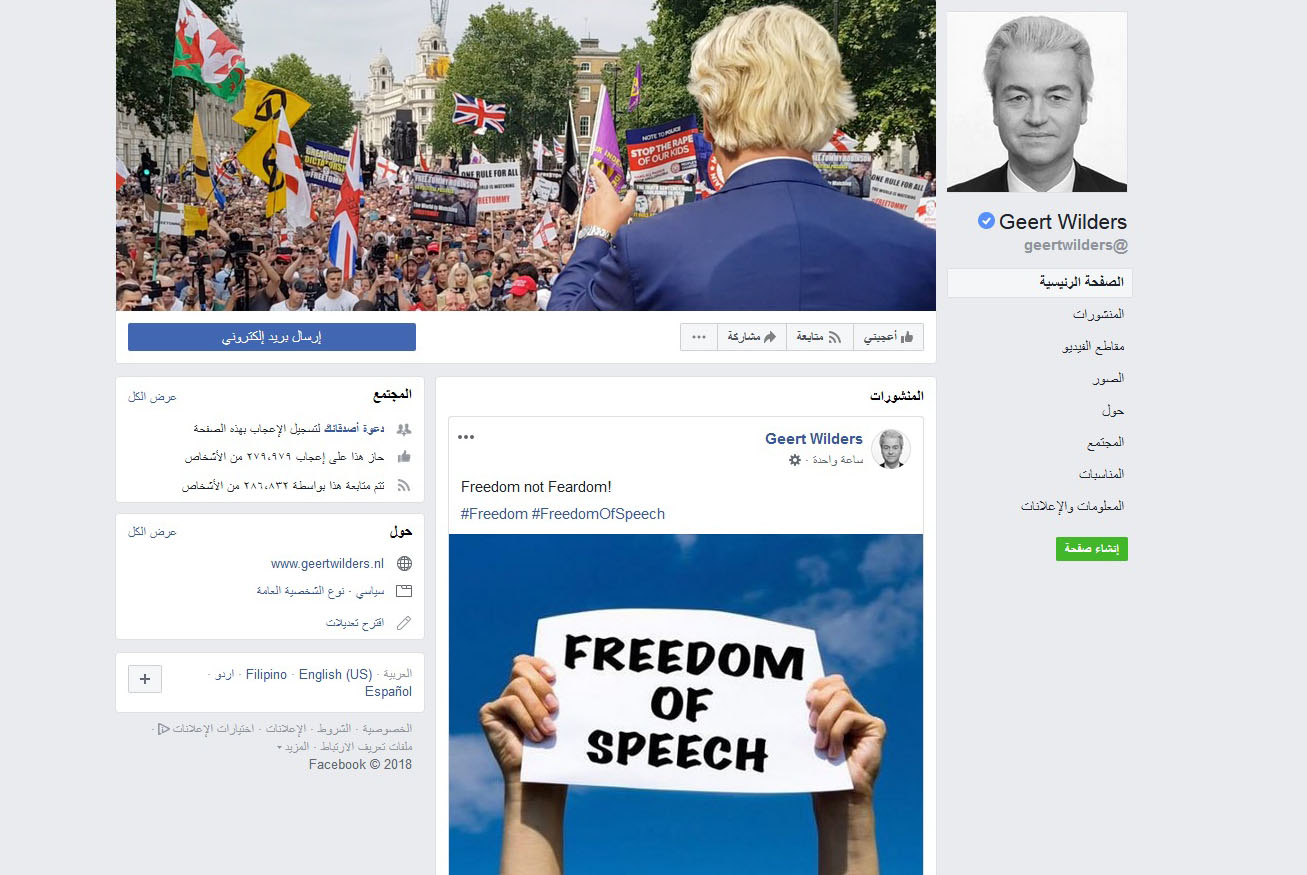Click the pencil suggest-edits icon
This screenshot has height=875, width=1307.
[404, 622]
